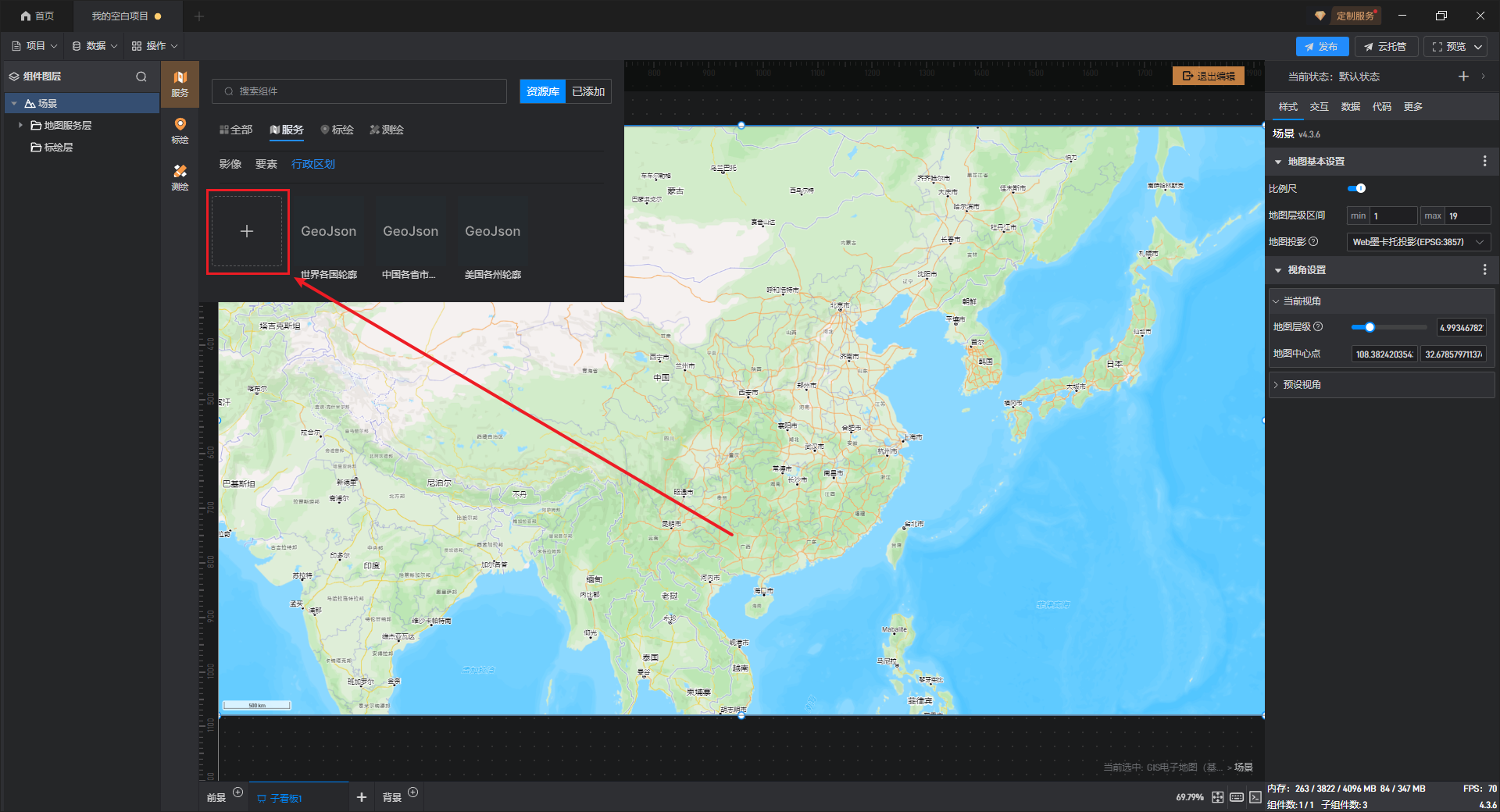1500x812 pixels.
Task: Click the 退出编辑 exit edit button
Action: coord(1209,76)
